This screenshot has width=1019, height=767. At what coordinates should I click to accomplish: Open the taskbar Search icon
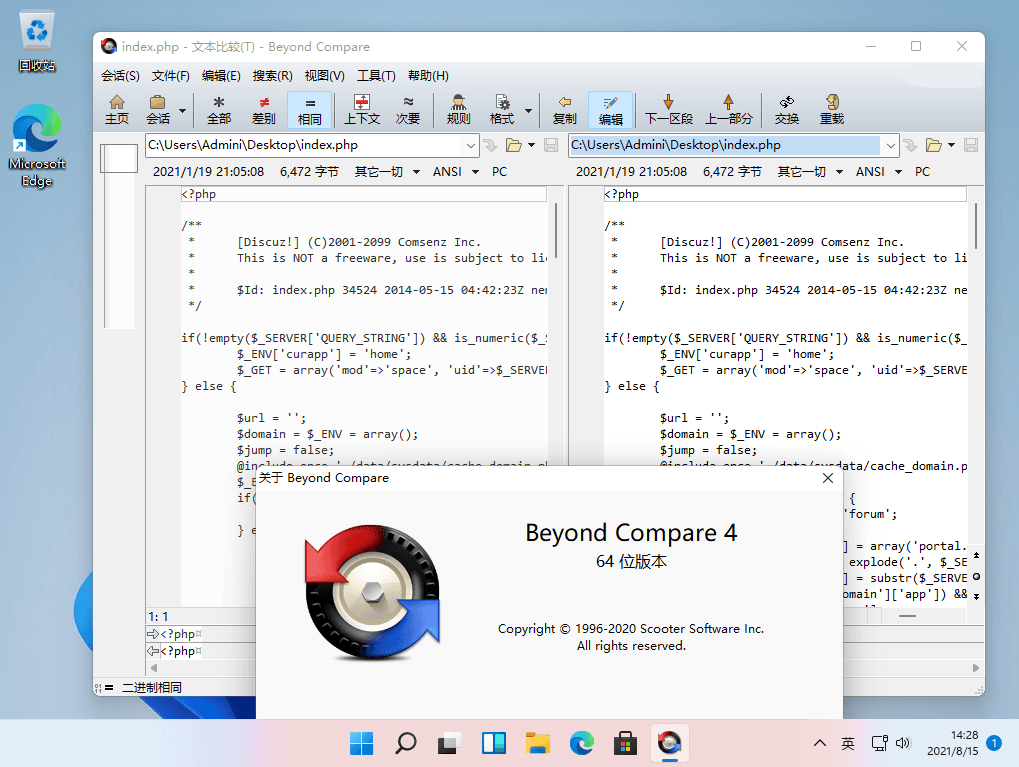point(406,743)
